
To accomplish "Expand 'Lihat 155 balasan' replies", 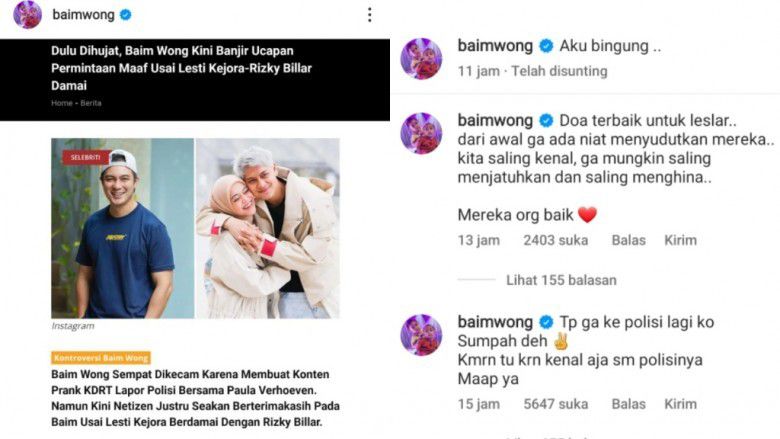I will (561, 280).
